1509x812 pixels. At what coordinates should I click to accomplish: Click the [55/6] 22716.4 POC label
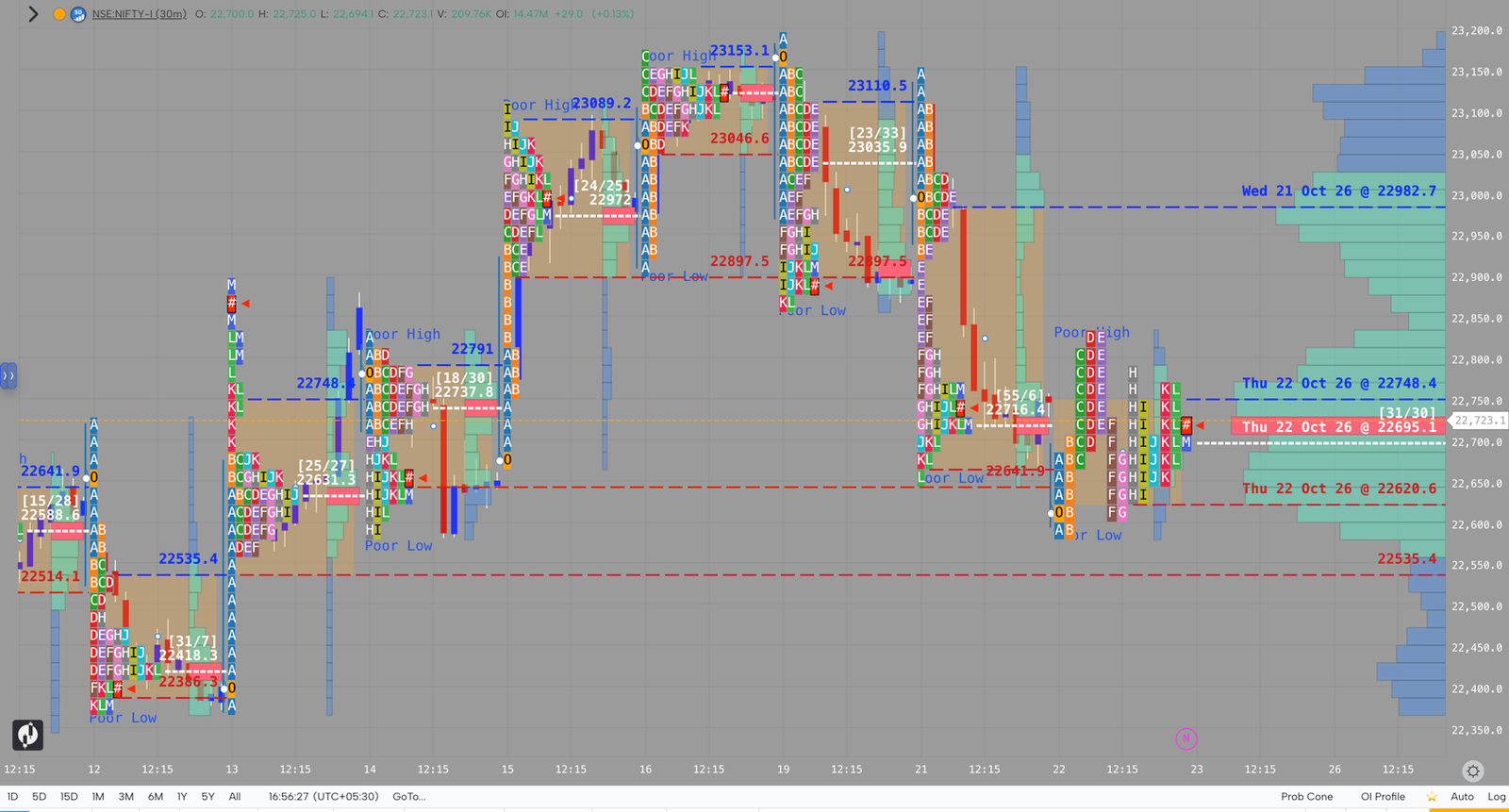(1016, 403)
